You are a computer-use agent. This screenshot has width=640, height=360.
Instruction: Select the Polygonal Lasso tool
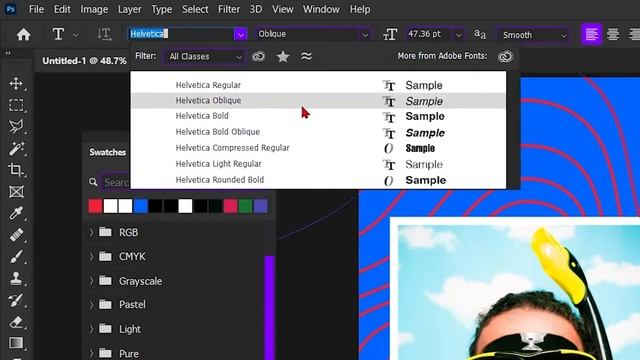[16, 127]
